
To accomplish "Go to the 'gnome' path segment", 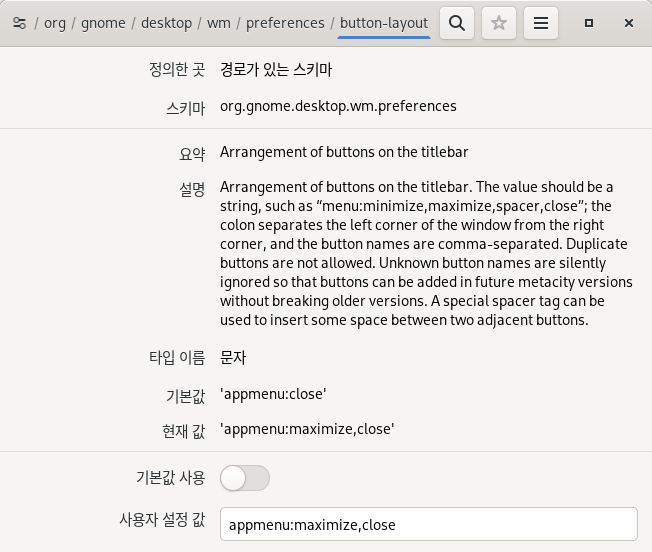I will coord(103,23).
